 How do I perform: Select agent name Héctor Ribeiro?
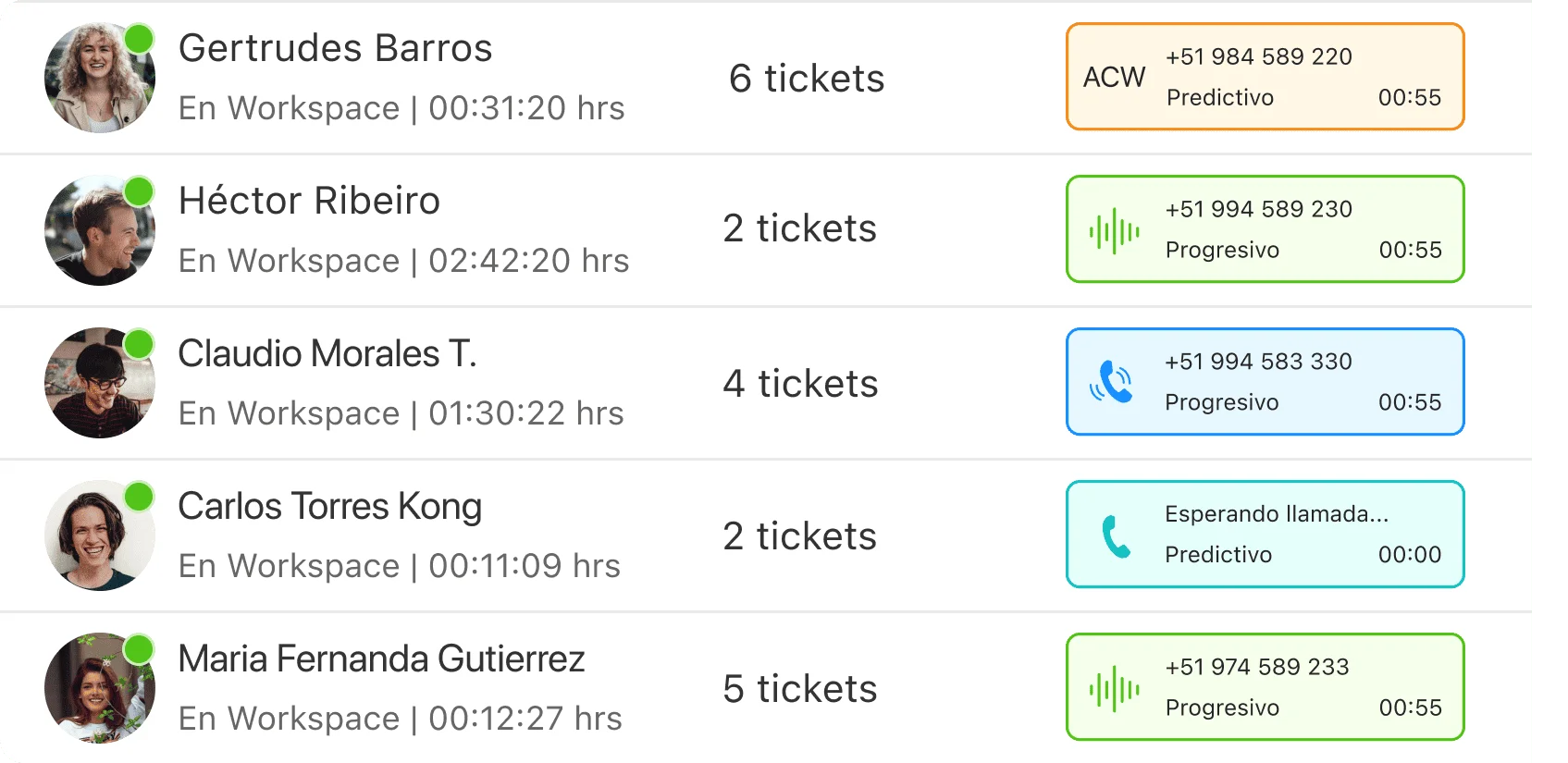pyautogui.click(x=309, y=201)
